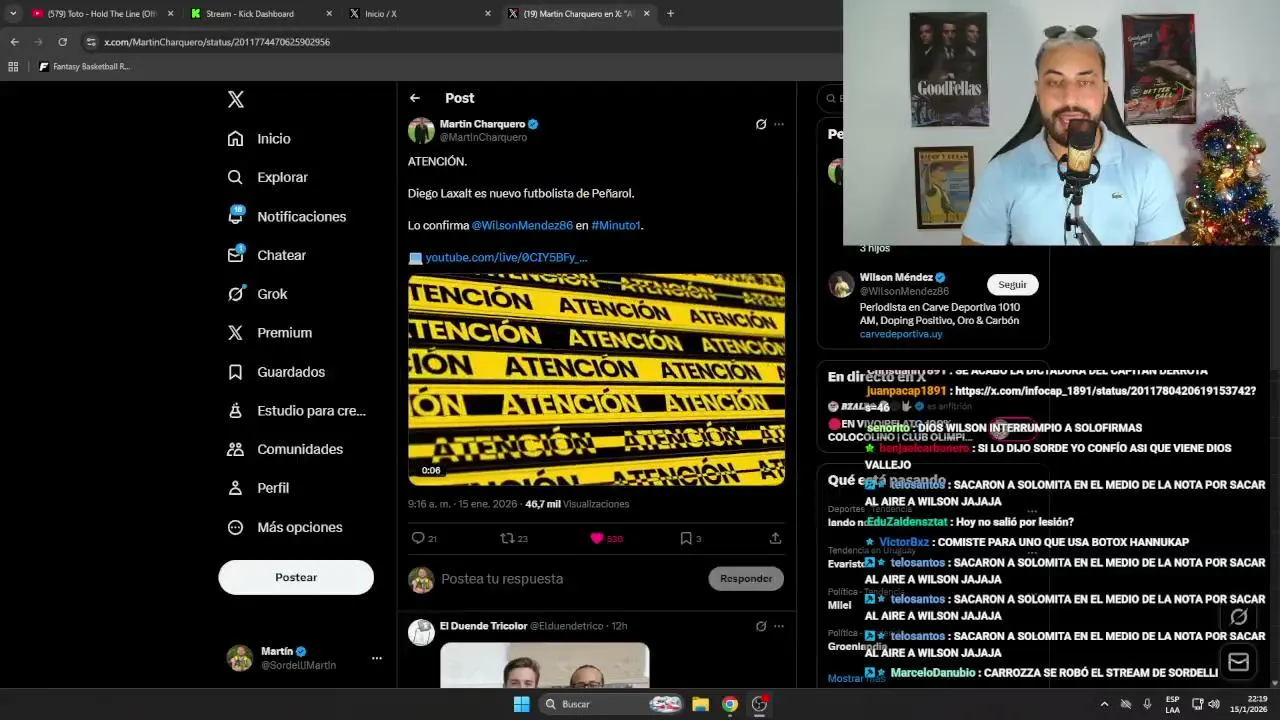Image resolution: width=1280 pixels, height=720 pixels.
Task: Reload the page with refresh icon
Action: point(62,42)
